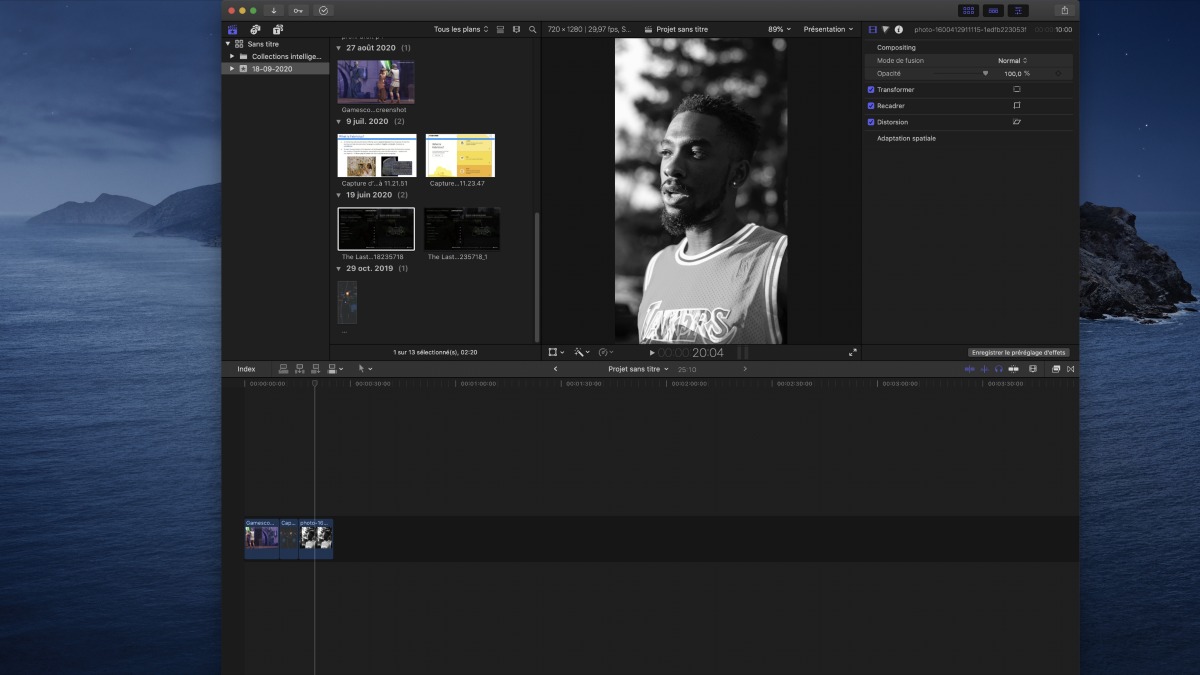
Task: Expand Collections intelligentes folder
Action: coord(232,56)
